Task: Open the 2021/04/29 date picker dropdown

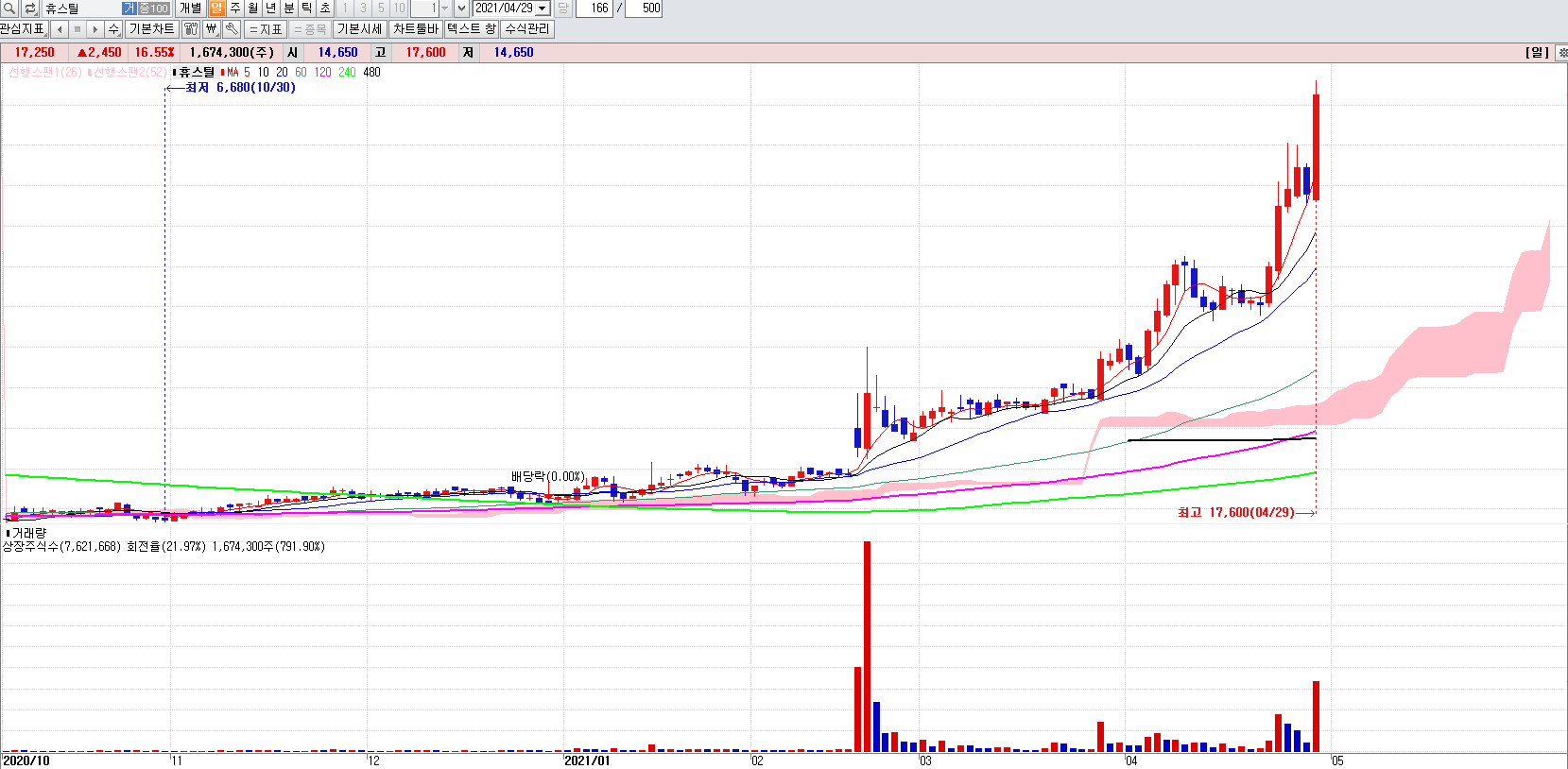Action: point(543,9)
